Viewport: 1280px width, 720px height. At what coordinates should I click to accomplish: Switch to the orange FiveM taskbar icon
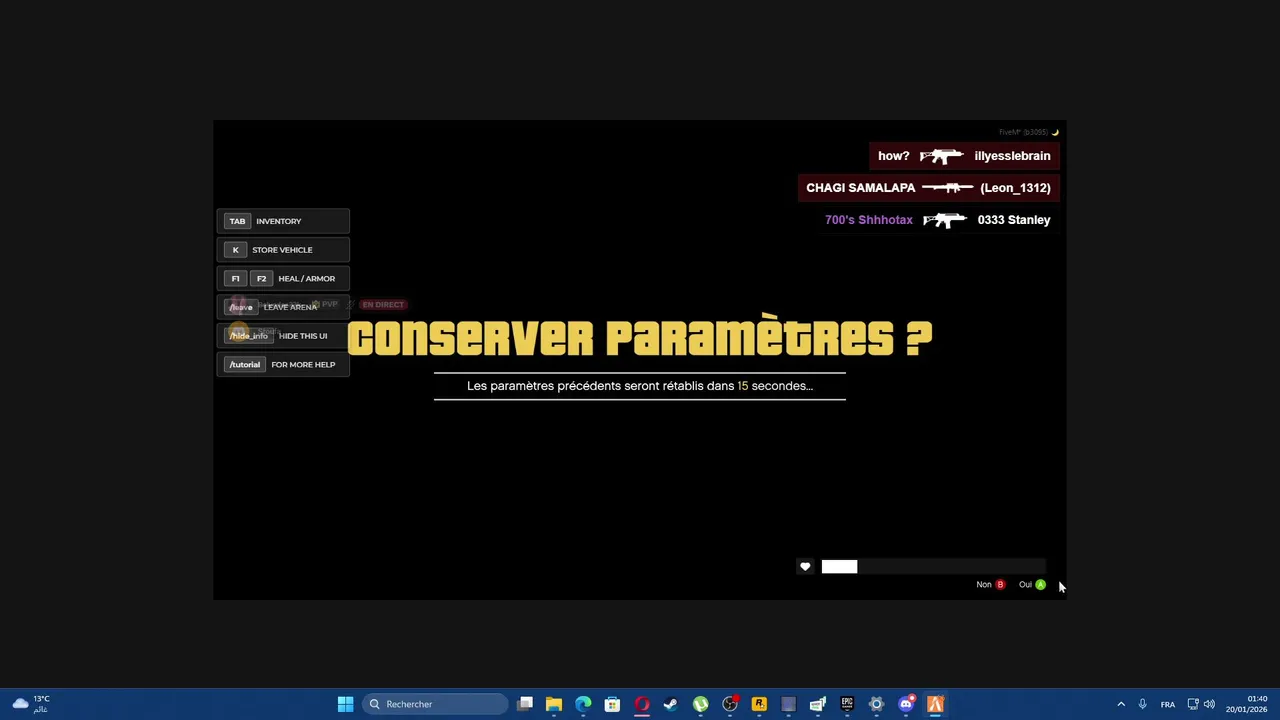tap(935, 704)
